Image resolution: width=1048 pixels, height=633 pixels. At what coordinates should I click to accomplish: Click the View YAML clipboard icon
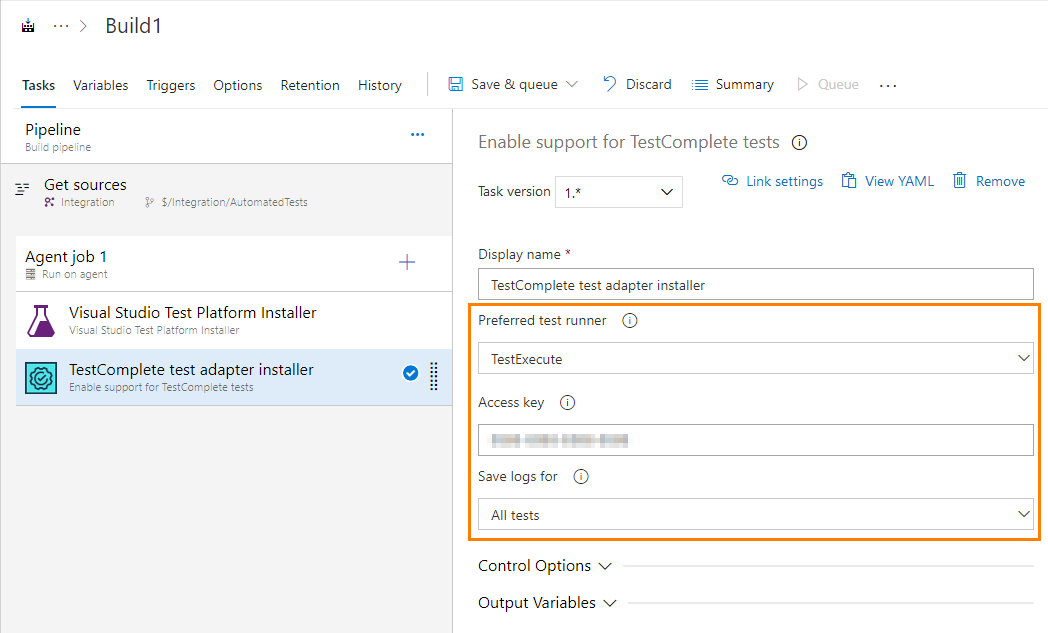click(x=849, y=180)
